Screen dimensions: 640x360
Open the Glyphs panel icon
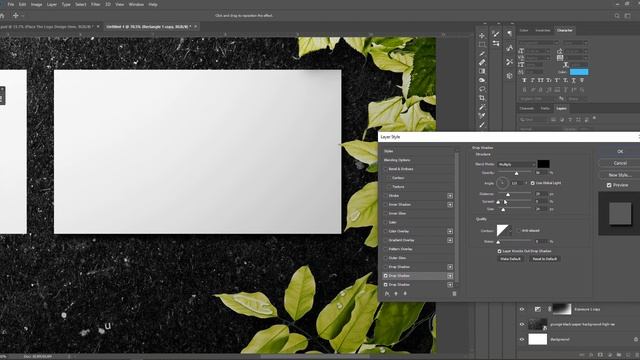(509, 48)
